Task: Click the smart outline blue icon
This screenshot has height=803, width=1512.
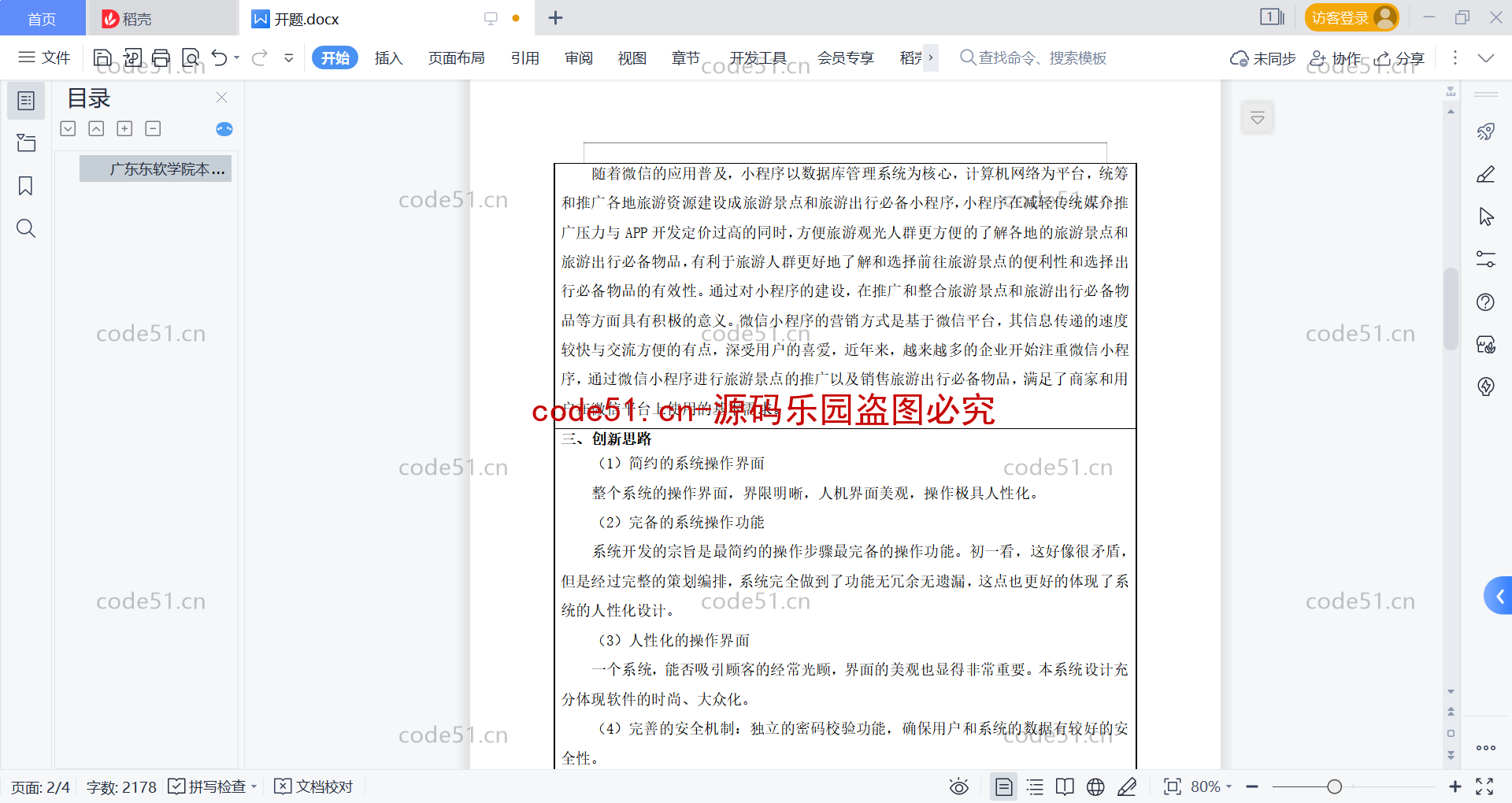Action: tap(224, 129)
